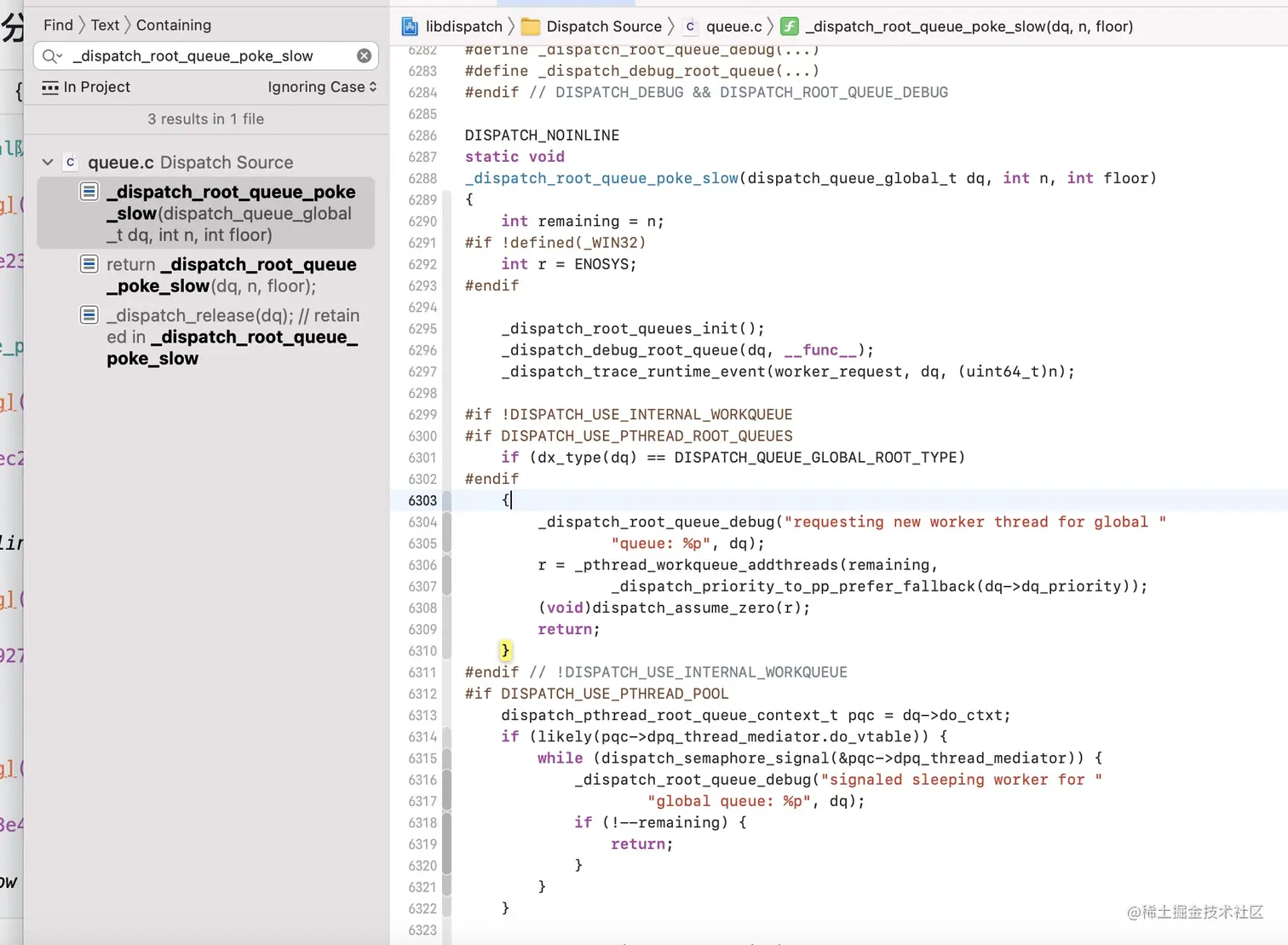Click '_dispatch_trace_runtime_event' call

pyautogui.click(x=633, y=372)
